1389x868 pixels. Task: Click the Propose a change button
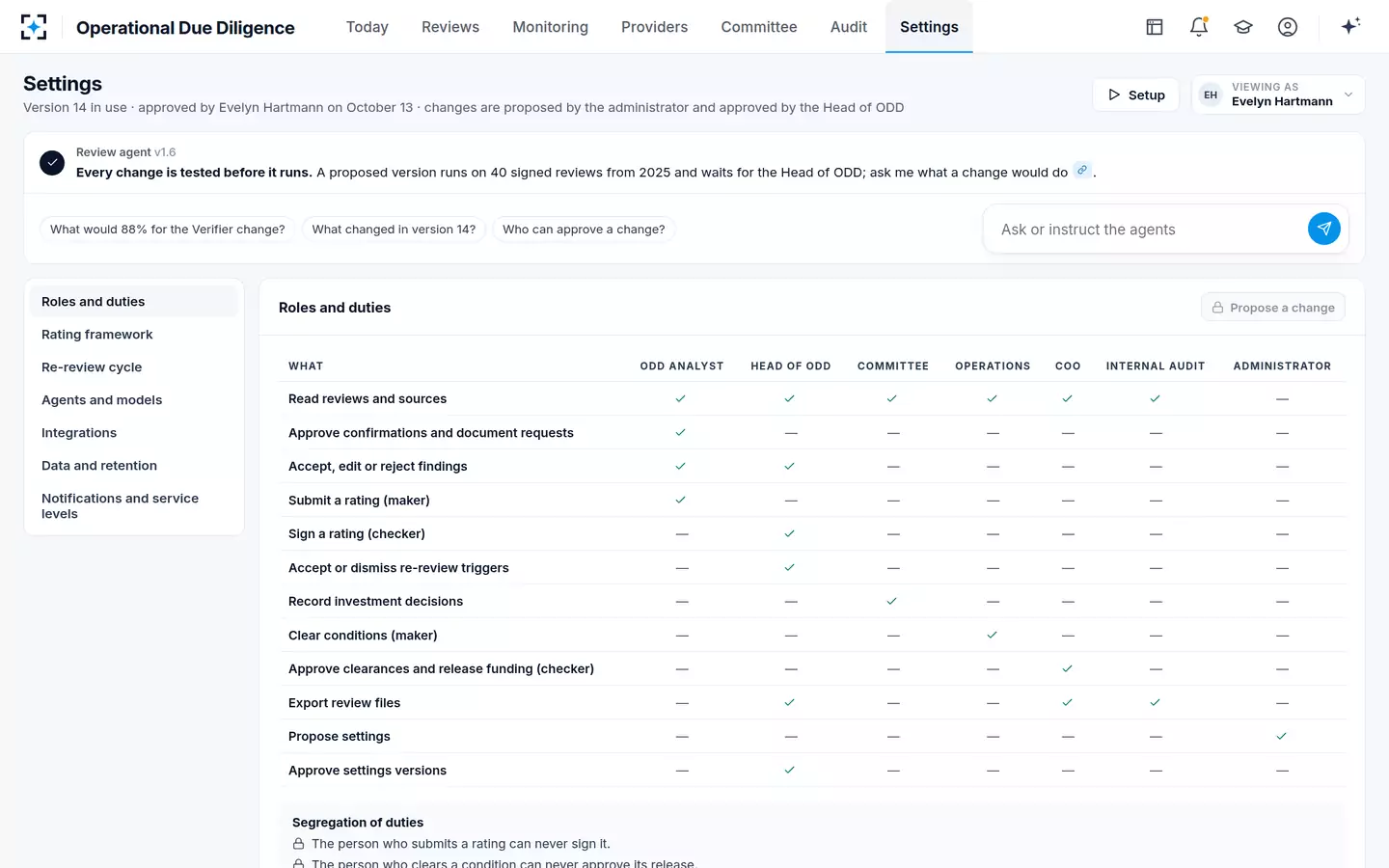pyautogui.click(x=1273, y=308)
